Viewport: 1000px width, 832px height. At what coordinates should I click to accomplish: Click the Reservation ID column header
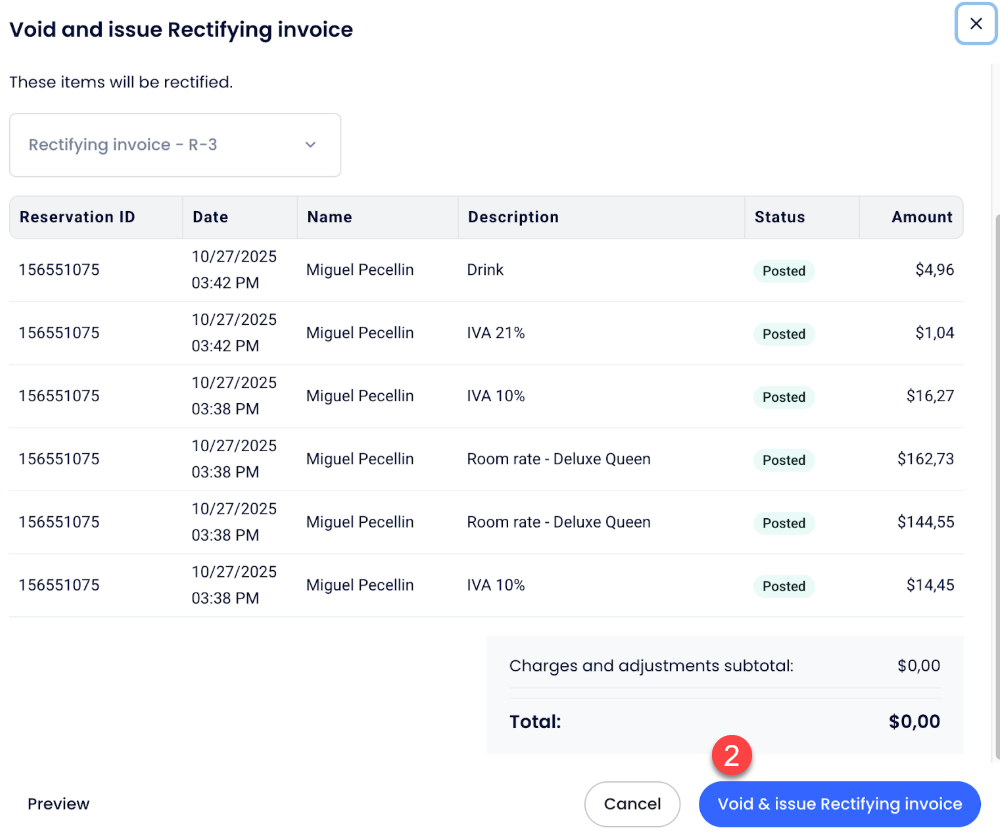[x=77, y=217]
